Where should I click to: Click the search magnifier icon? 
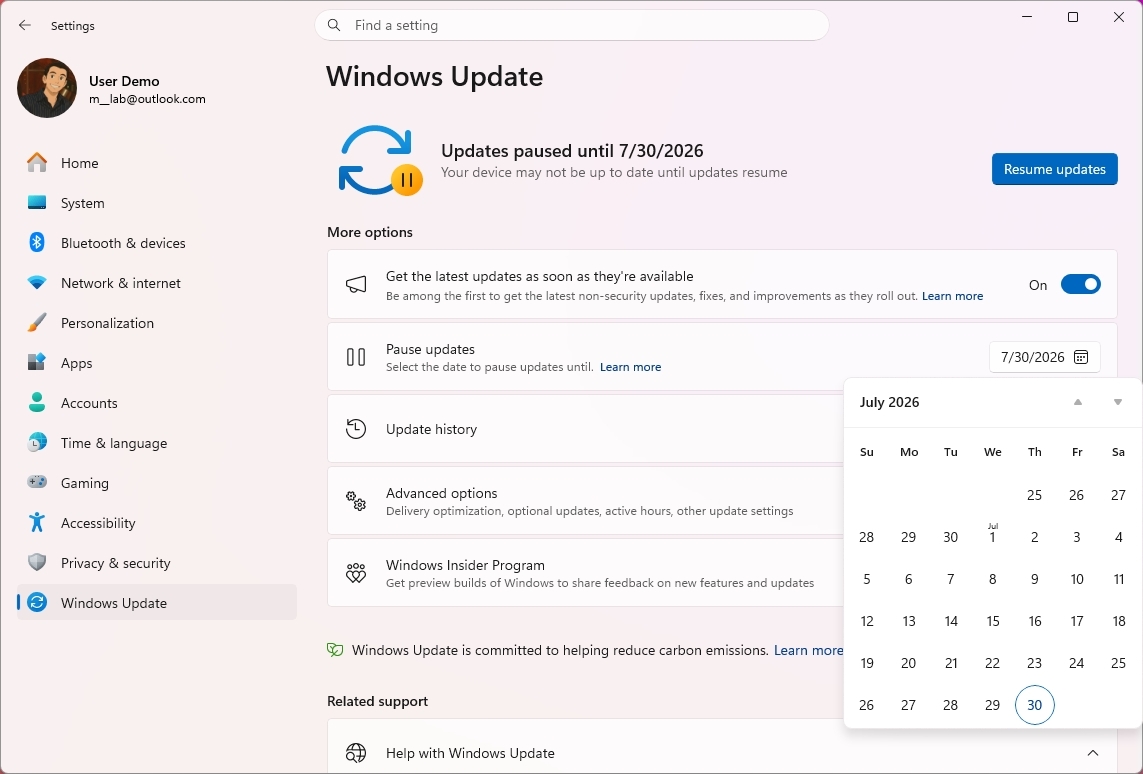click(334, 26)
